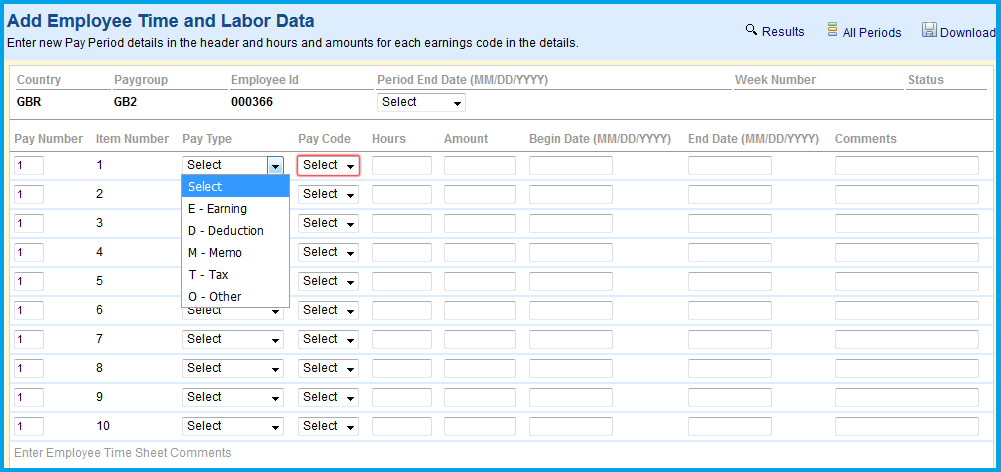Pick the 'O - Other' option

[x=214, y=297]
